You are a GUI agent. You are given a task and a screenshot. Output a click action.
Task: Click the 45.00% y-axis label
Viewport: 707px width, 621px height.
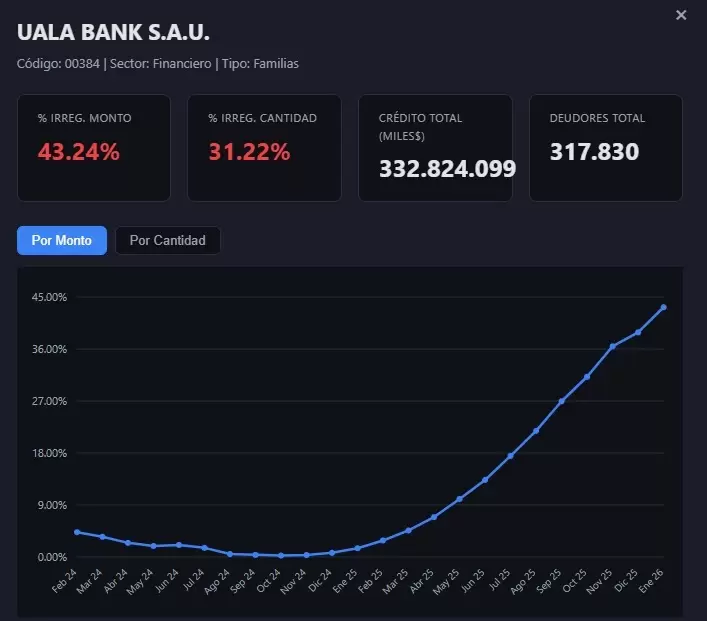click(50, 297)
